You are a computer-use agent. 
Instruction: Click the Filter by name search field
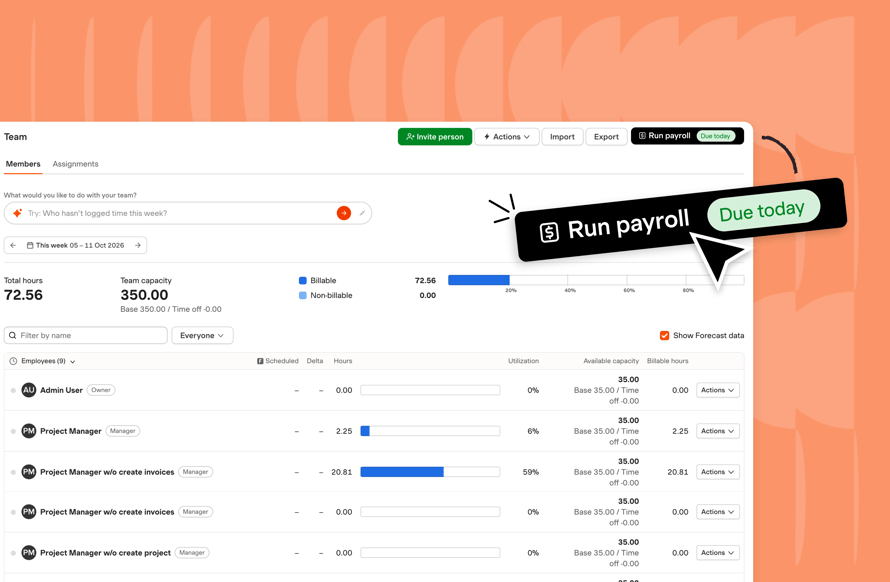tap(86, 336)
